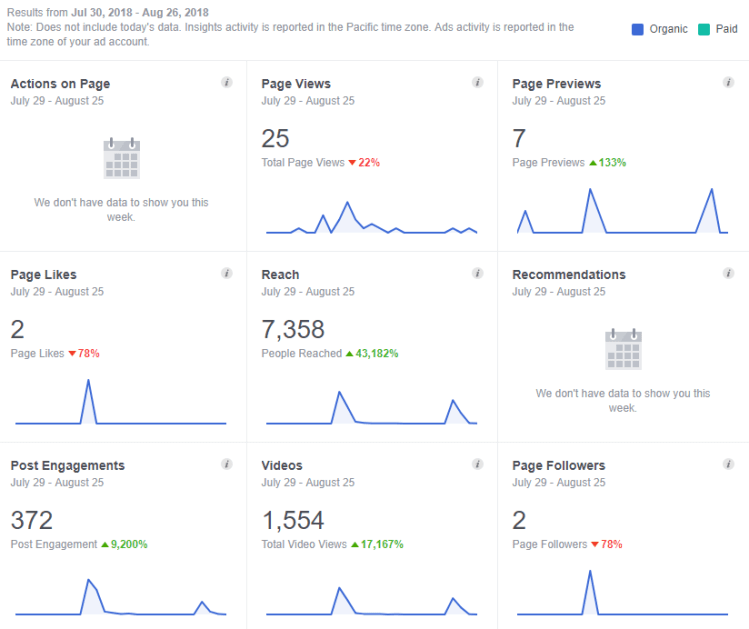Click calendar icon in Recommendations card
The width and height of the screenshot is (749, 629).
point(623,350)
